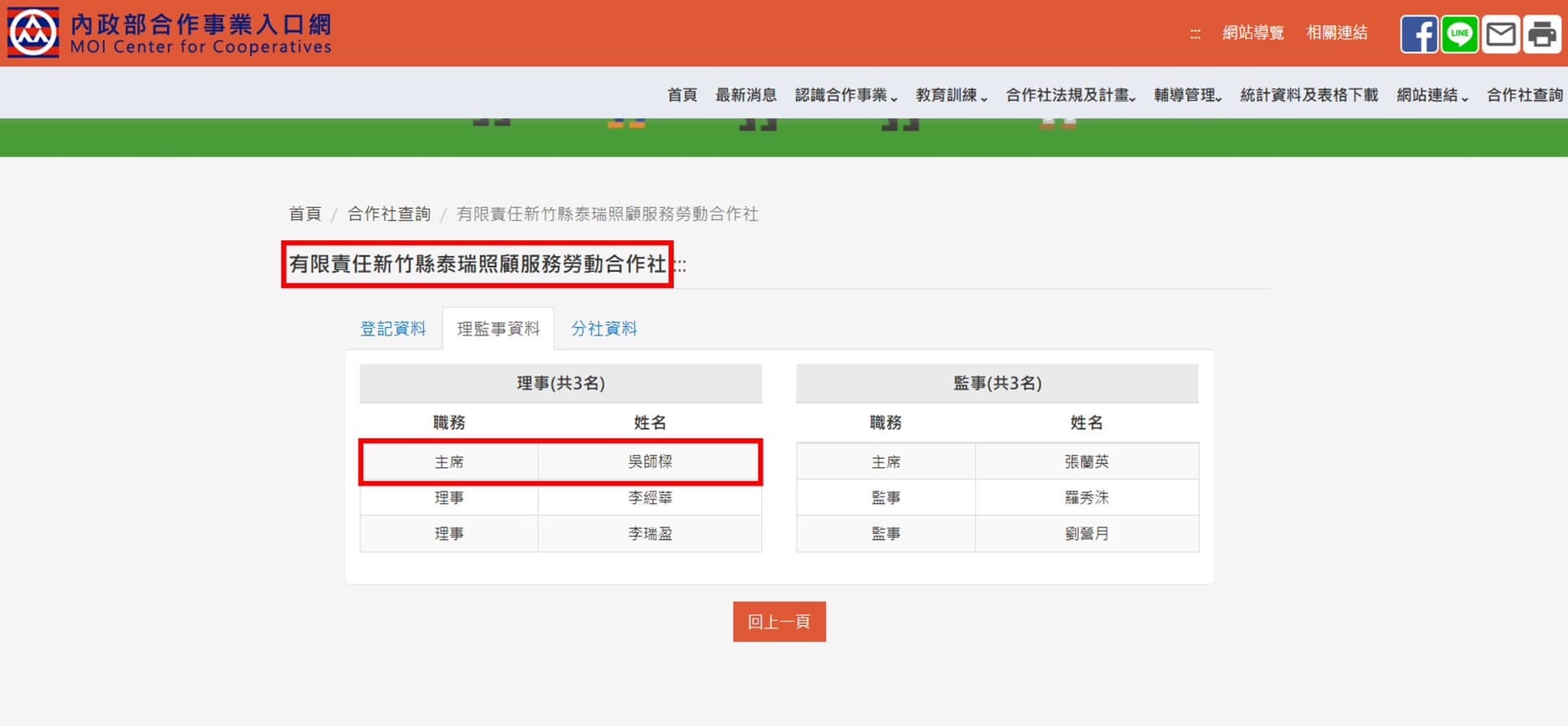Share page via Facebook icon
The width and height of the screenshot is (1568, 726).
point(1419,34)
